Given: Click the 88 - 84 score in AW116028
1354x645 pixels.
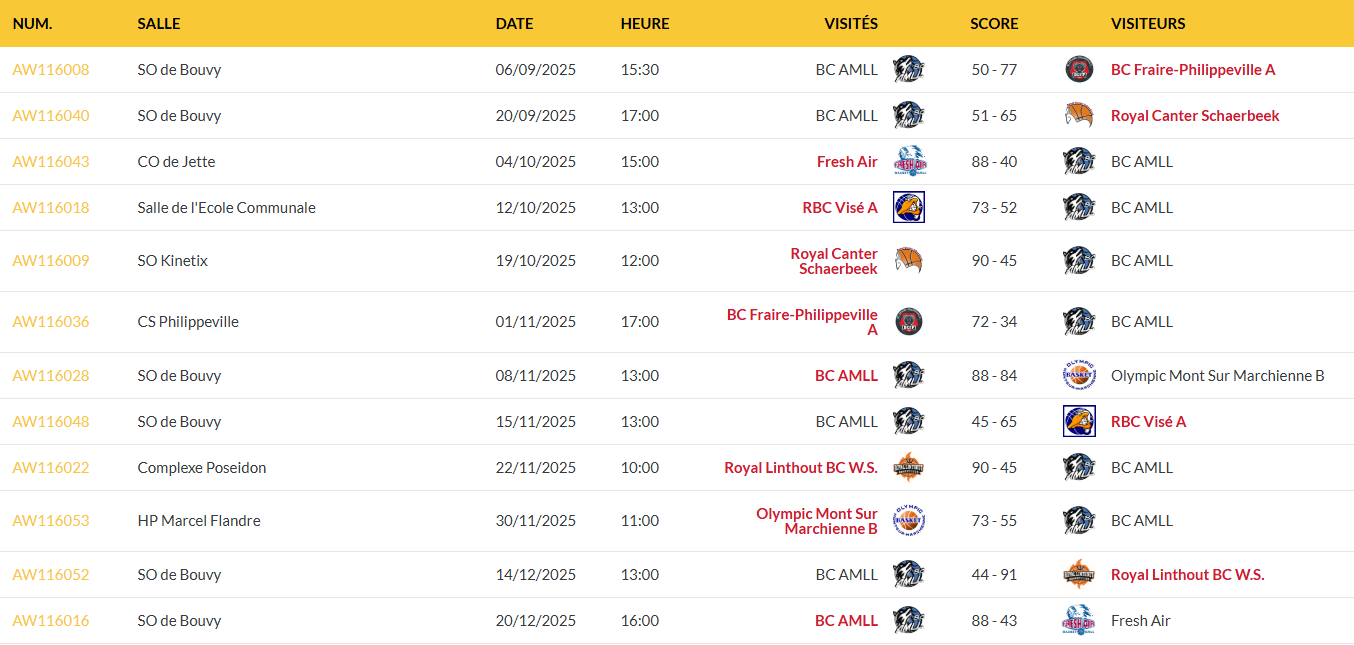Looking at the screenshot, I should point(994,376).
